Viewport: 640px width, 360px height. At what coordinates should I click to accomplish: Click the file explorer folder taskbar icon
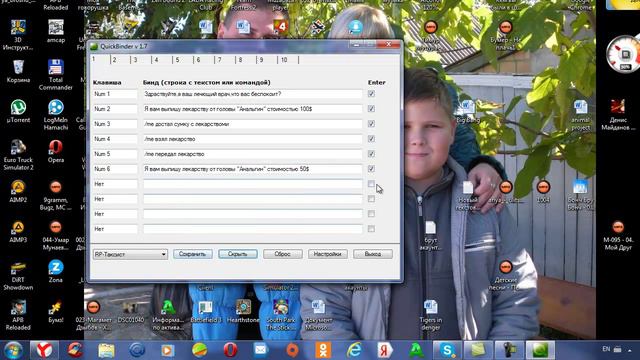click(x=106, y=350)
